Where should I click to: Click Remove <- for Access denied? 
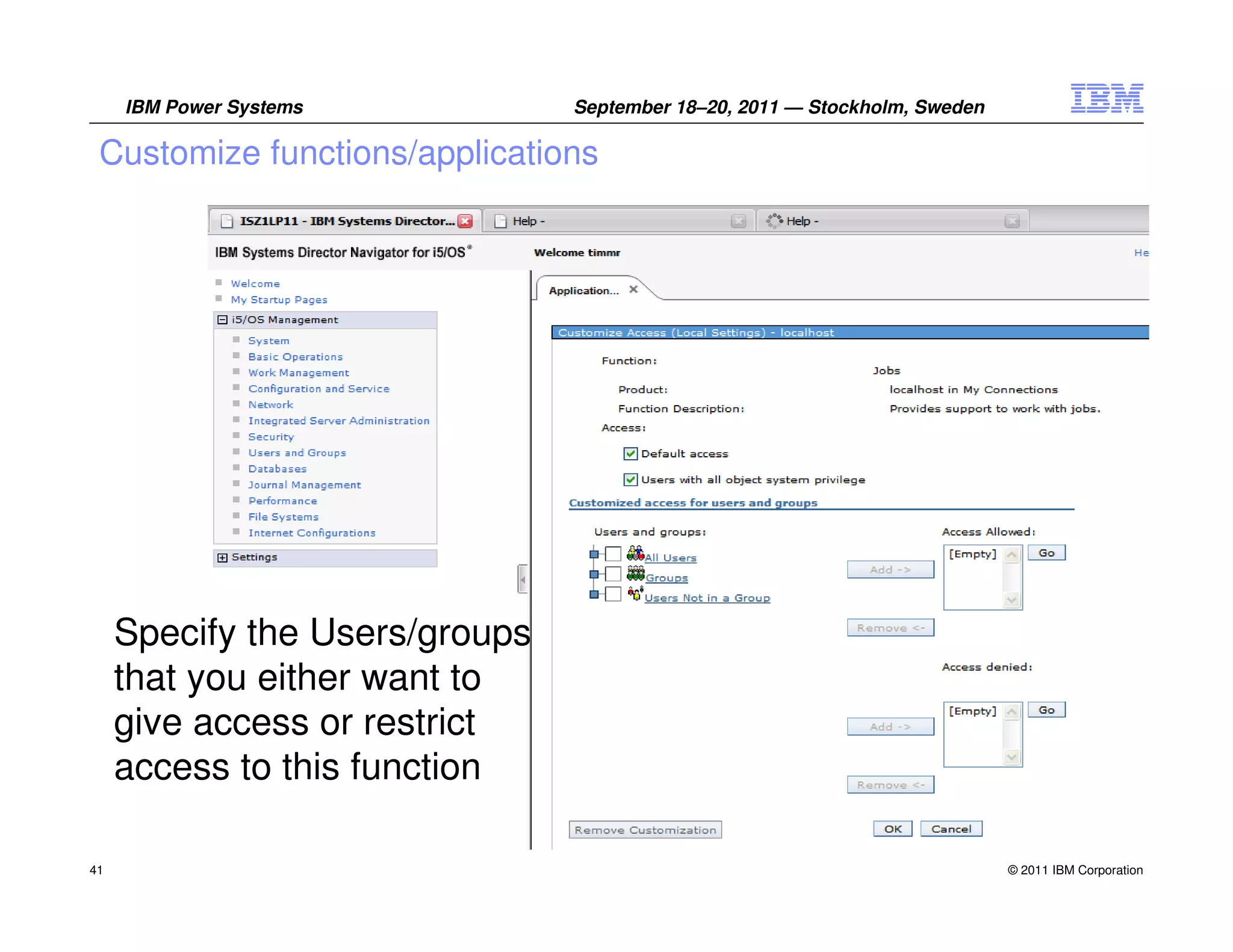coord(890,785)
